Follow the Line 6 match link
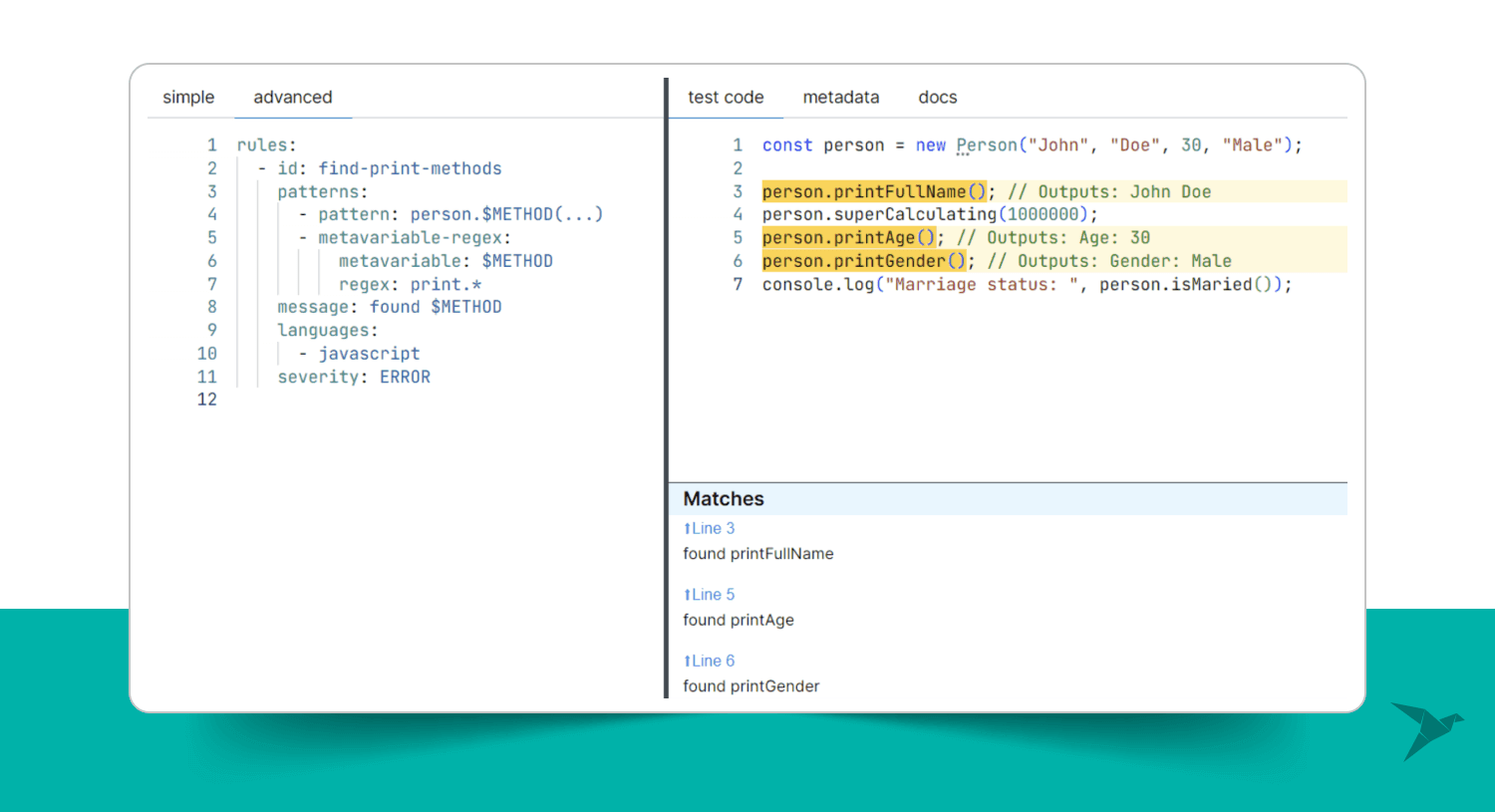1495x812 pixels. point(710,661)
